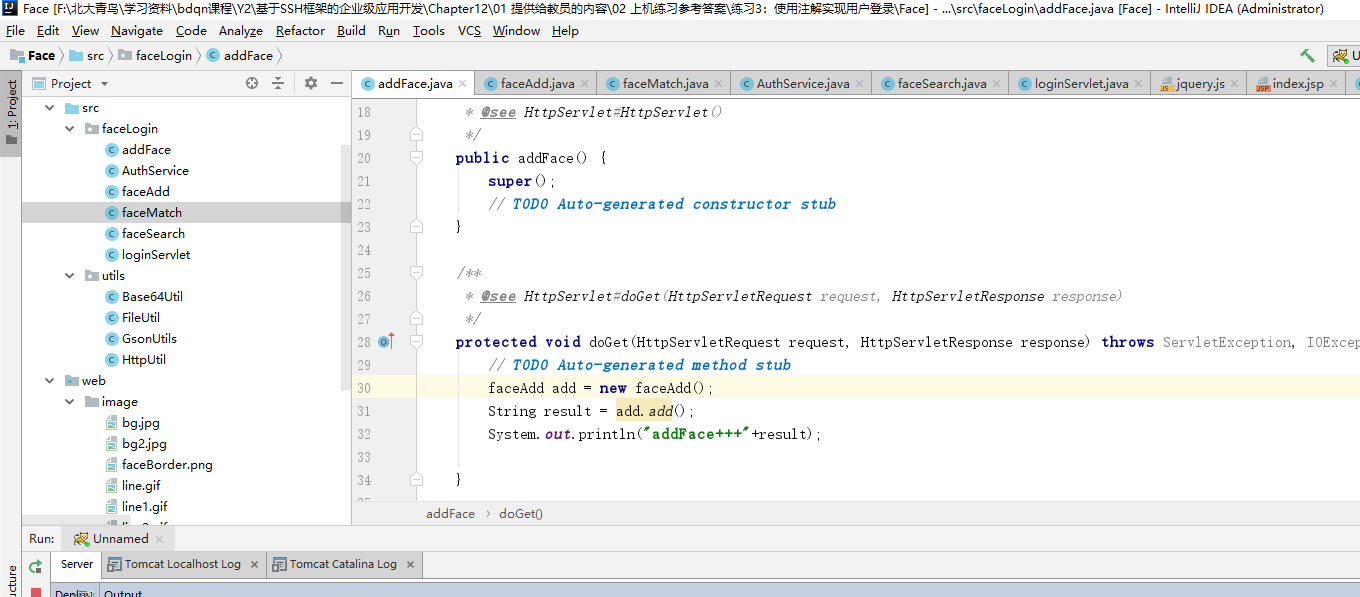The width and height of the screenshot is (1360, 597).
Task: Switch to index.jsp editor tab
Action: click(x=1298, y=84)
